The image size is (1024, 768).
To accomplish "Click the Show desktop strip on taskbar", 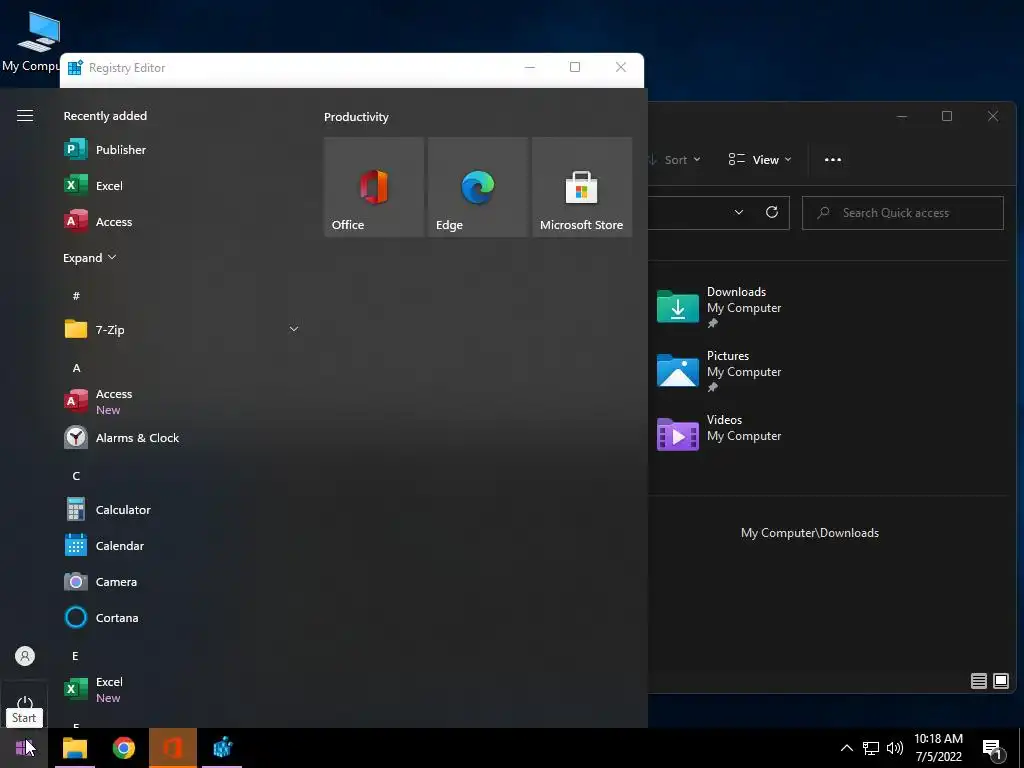I will 1021,748.
